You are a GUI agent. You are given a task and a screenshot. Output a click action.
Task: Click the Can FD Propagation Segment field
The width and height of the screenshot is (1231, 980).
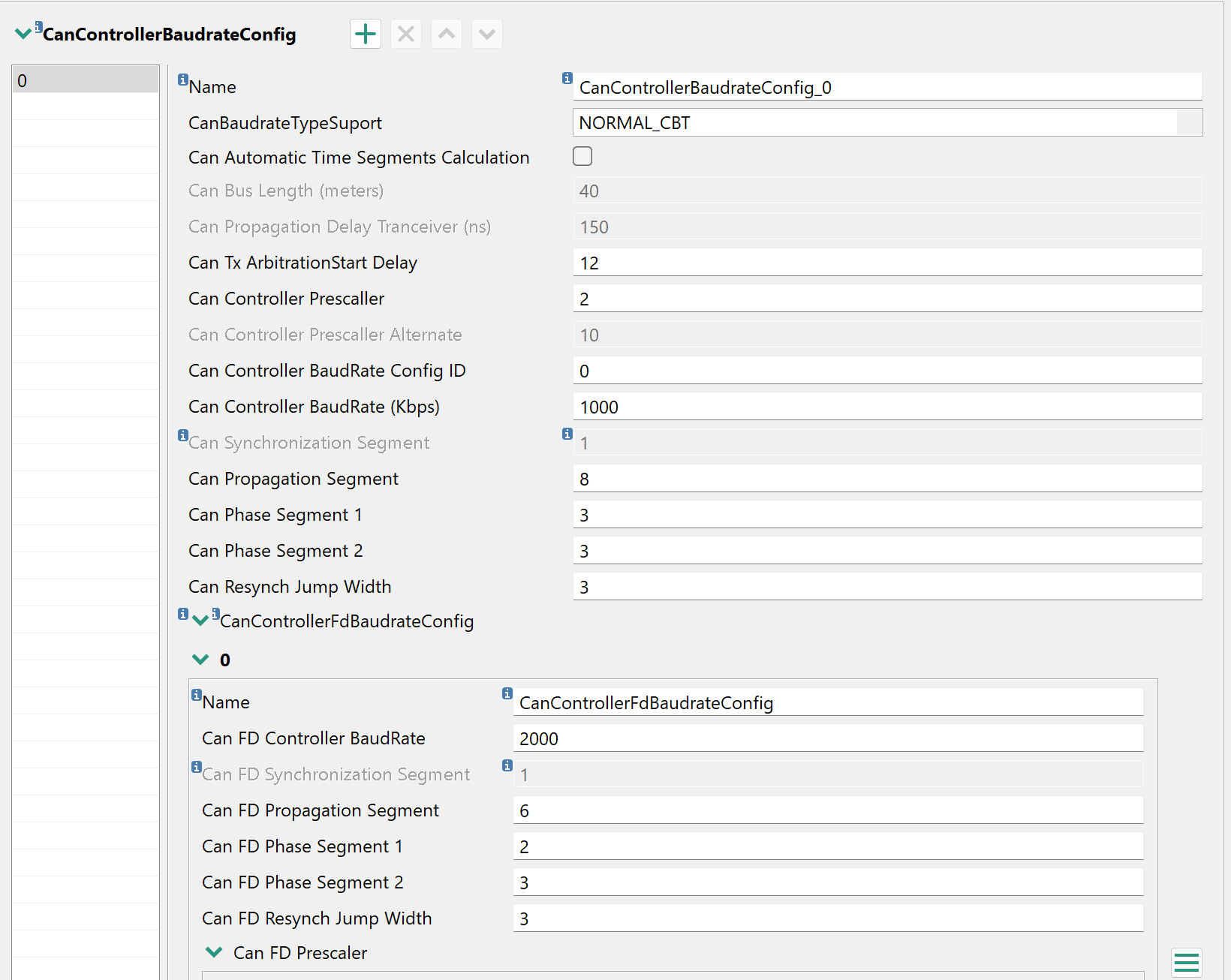[826, 810]
